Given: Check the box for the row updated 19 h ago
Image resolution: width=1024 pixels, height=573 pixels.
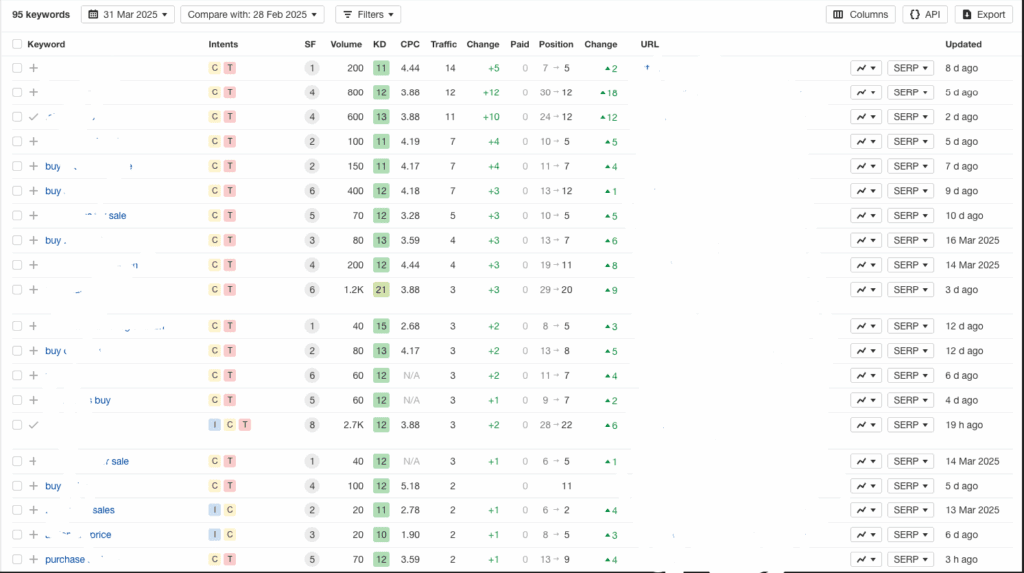Looking at the screenshot, I should 17,425.
